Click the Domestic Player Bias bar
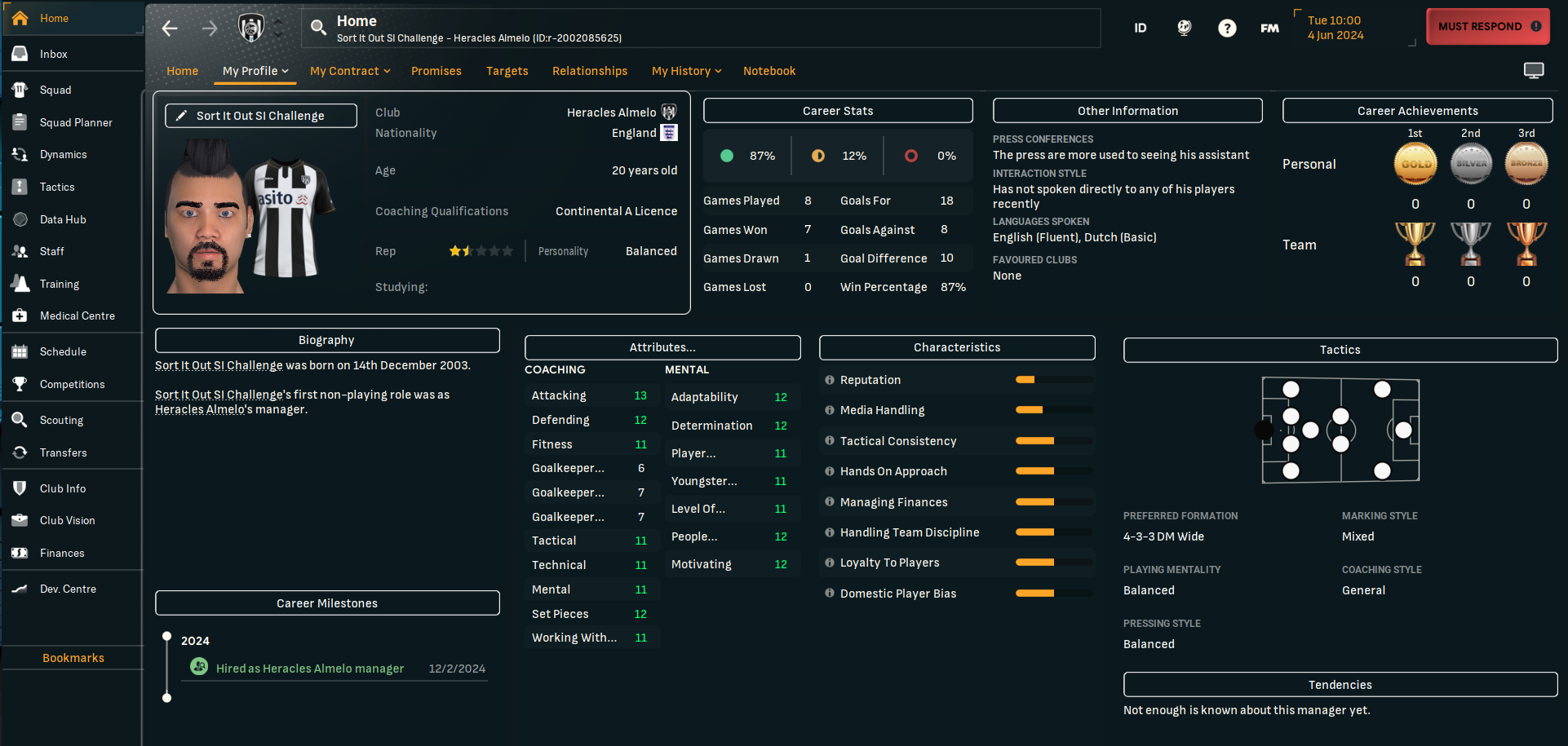1568x746 pixels. (x=1054, y=594)
